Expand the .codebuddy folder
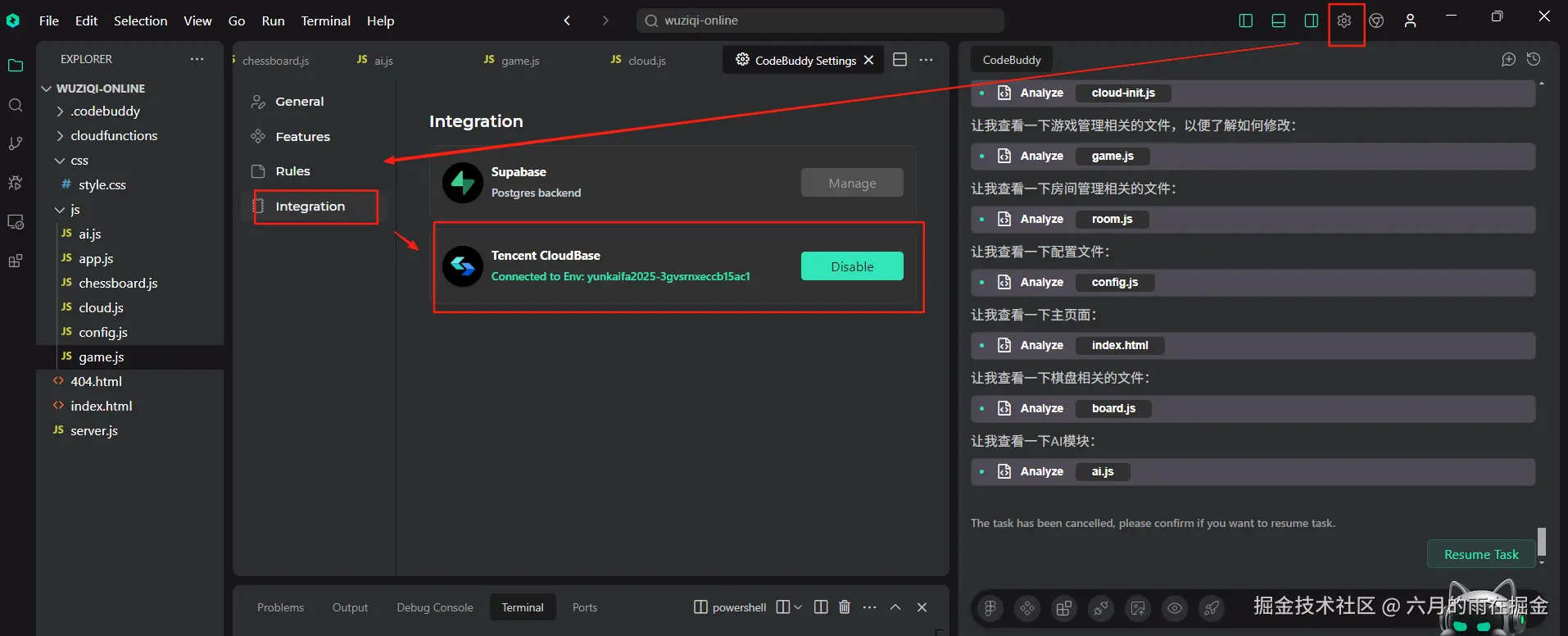The height and width of the screenshot is (636, 1568). click(130, 111)
